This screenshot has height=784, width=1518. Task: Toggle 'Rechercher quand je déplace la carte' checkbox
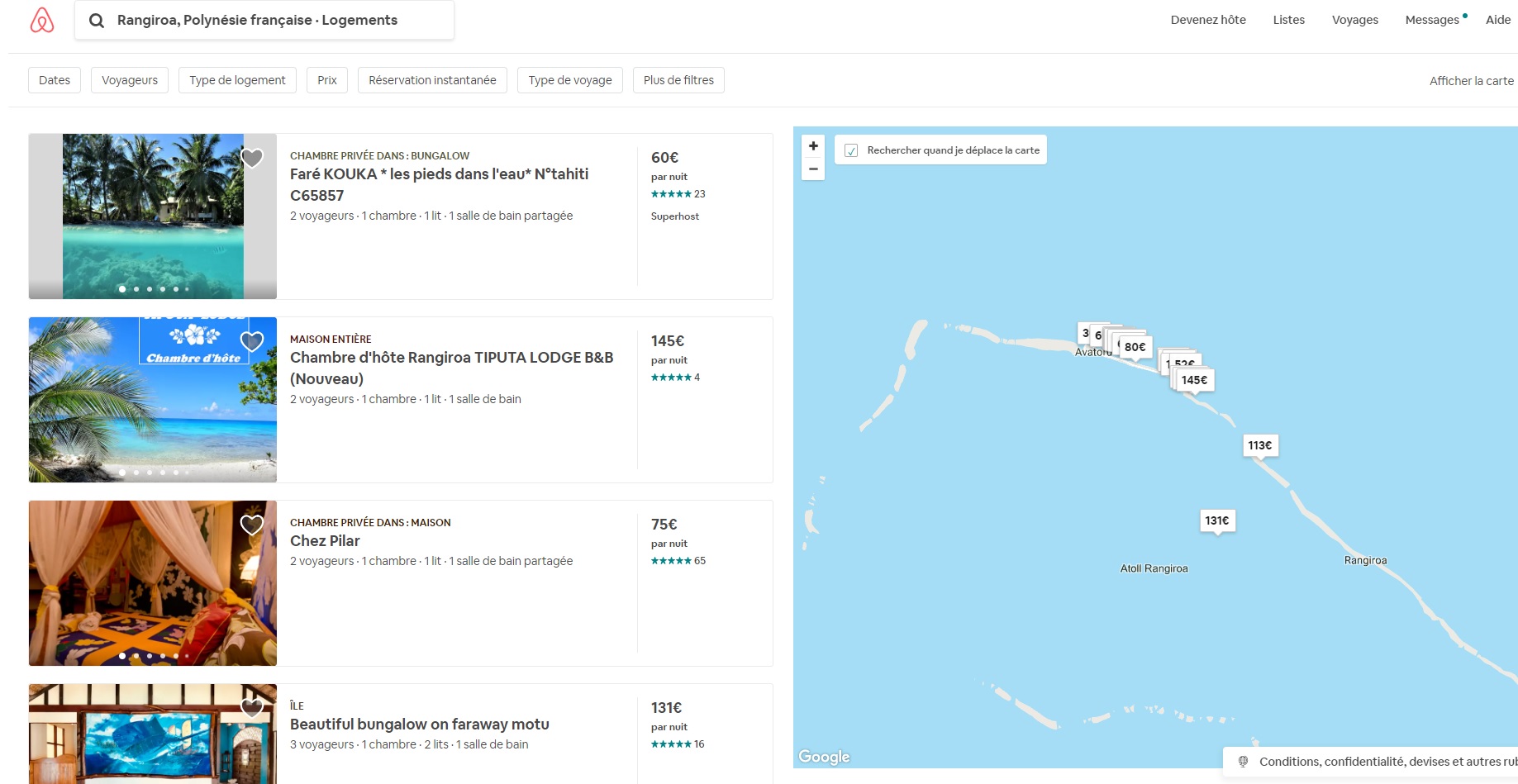point(851,150)
